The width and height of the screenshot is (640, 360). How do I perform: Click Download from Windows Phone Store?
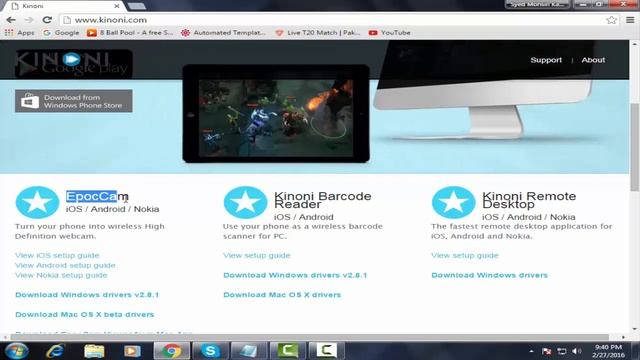pos(74,101)
